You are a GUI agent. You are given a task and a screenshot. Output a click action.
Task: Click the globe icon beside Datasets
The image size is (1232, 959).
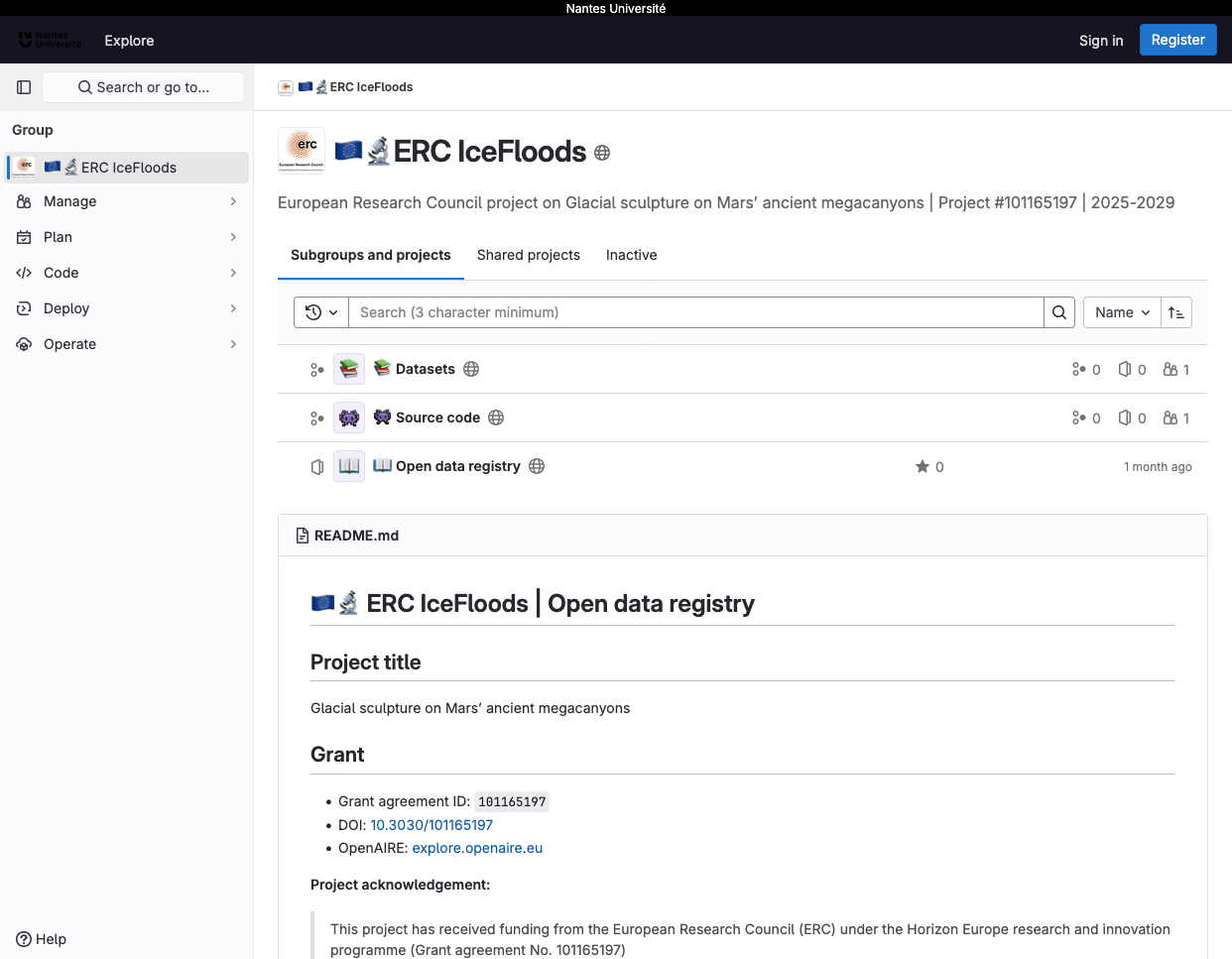point(471,369)
